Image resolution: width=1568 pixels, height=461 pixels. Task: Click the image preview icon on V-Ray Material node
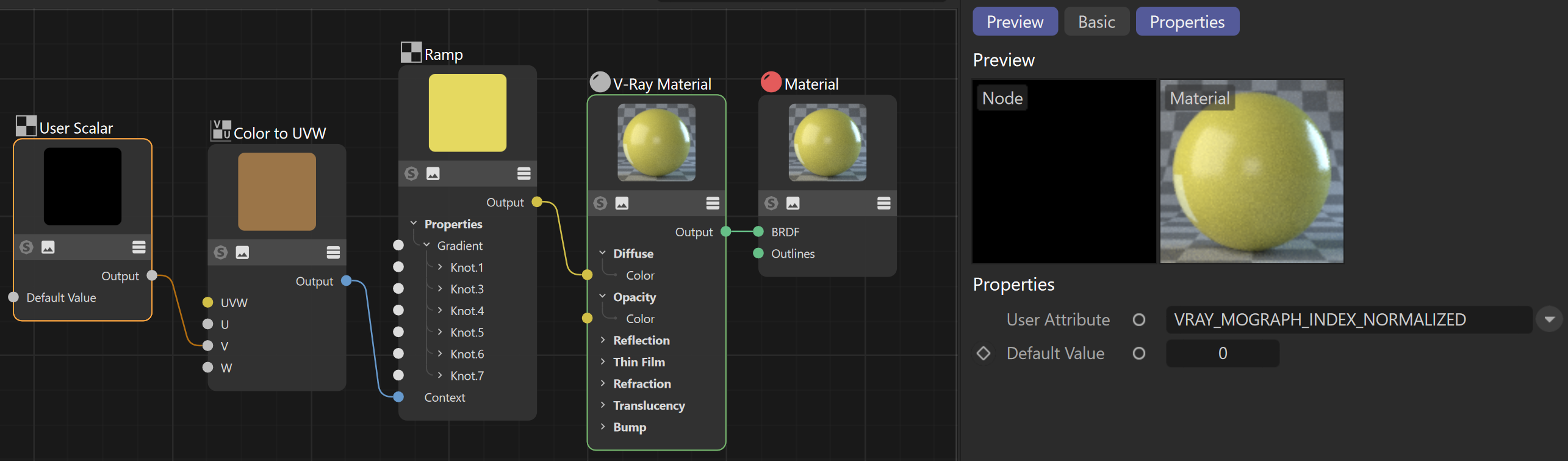622,203
